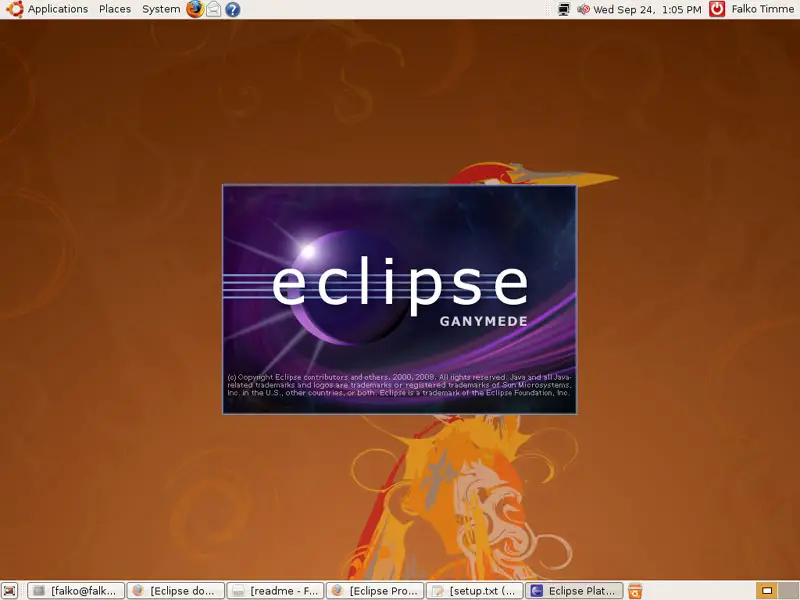Switch to the [setup.txt (... taskbar window

click(474, 591)
